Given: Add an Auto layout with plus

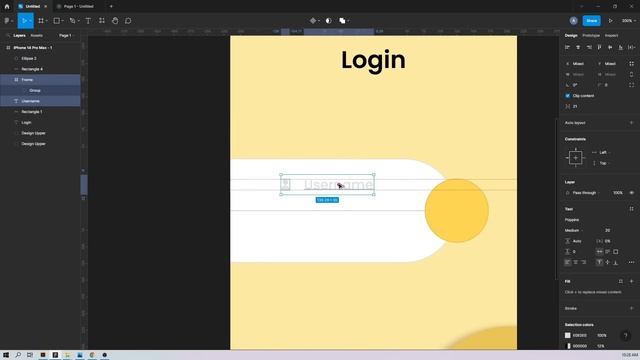Looking at the screenshot, I should point(631,123).
